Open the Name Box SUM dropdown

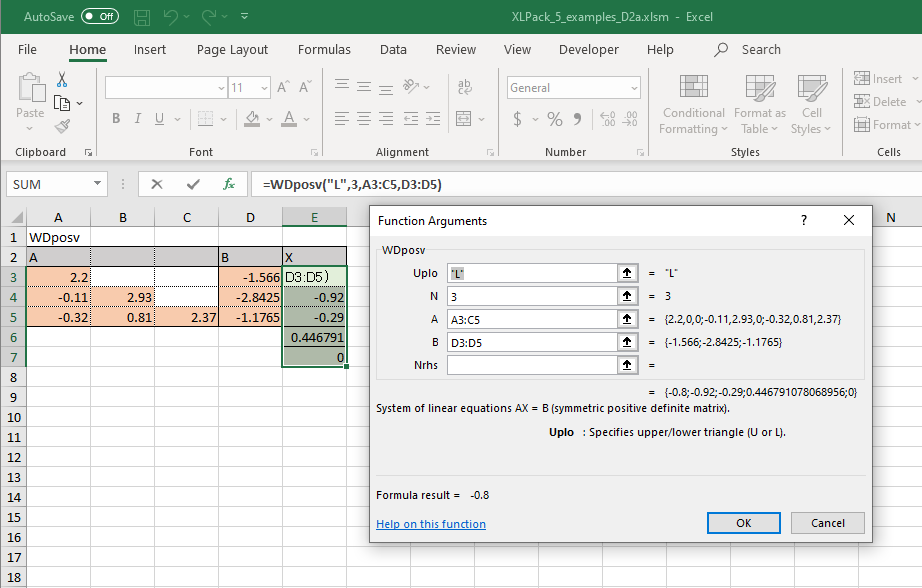click(97, 184)
